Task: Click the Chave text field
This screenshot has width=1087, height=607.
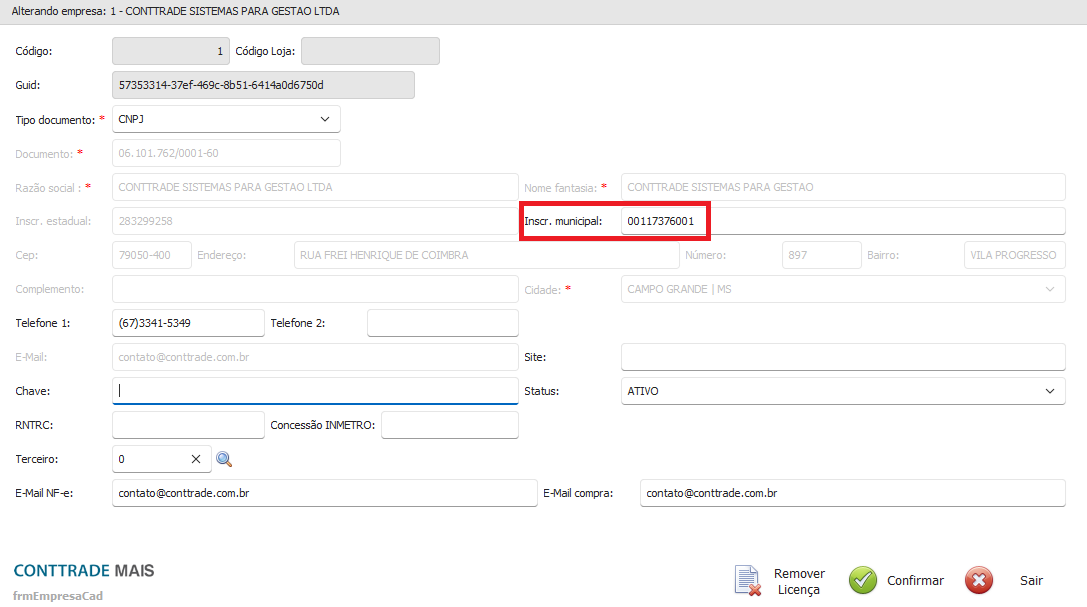Action: click(x=315, y=391)
